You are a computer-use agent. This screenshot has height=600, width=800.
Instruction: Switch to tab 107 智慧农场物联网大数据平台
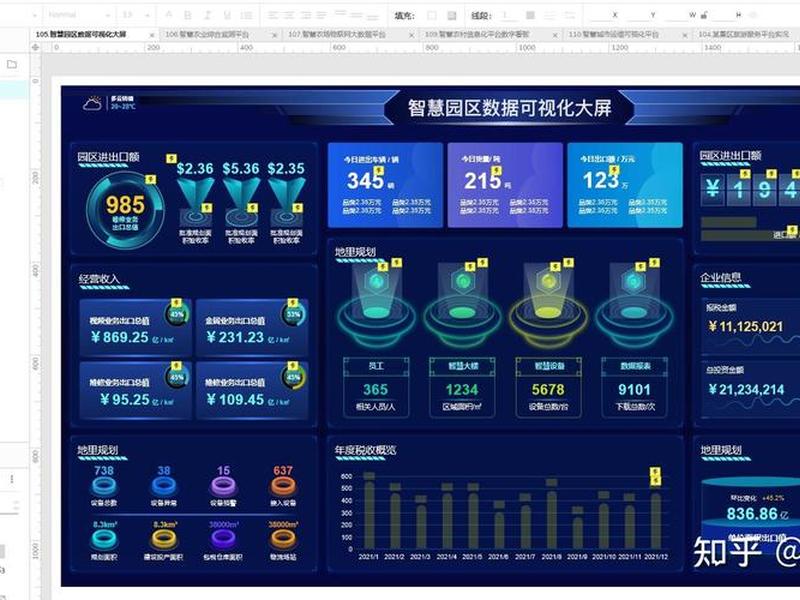click(x=337, y=34)
